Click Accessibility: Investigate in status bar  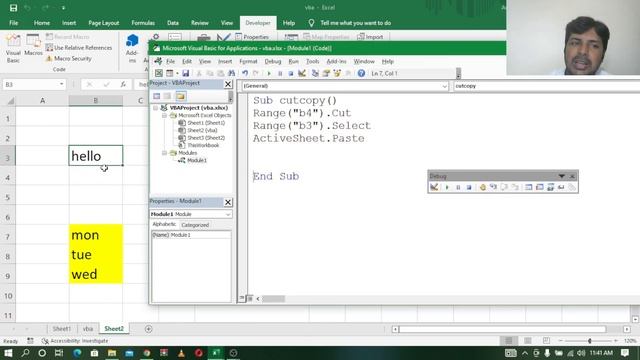(75, 341)
